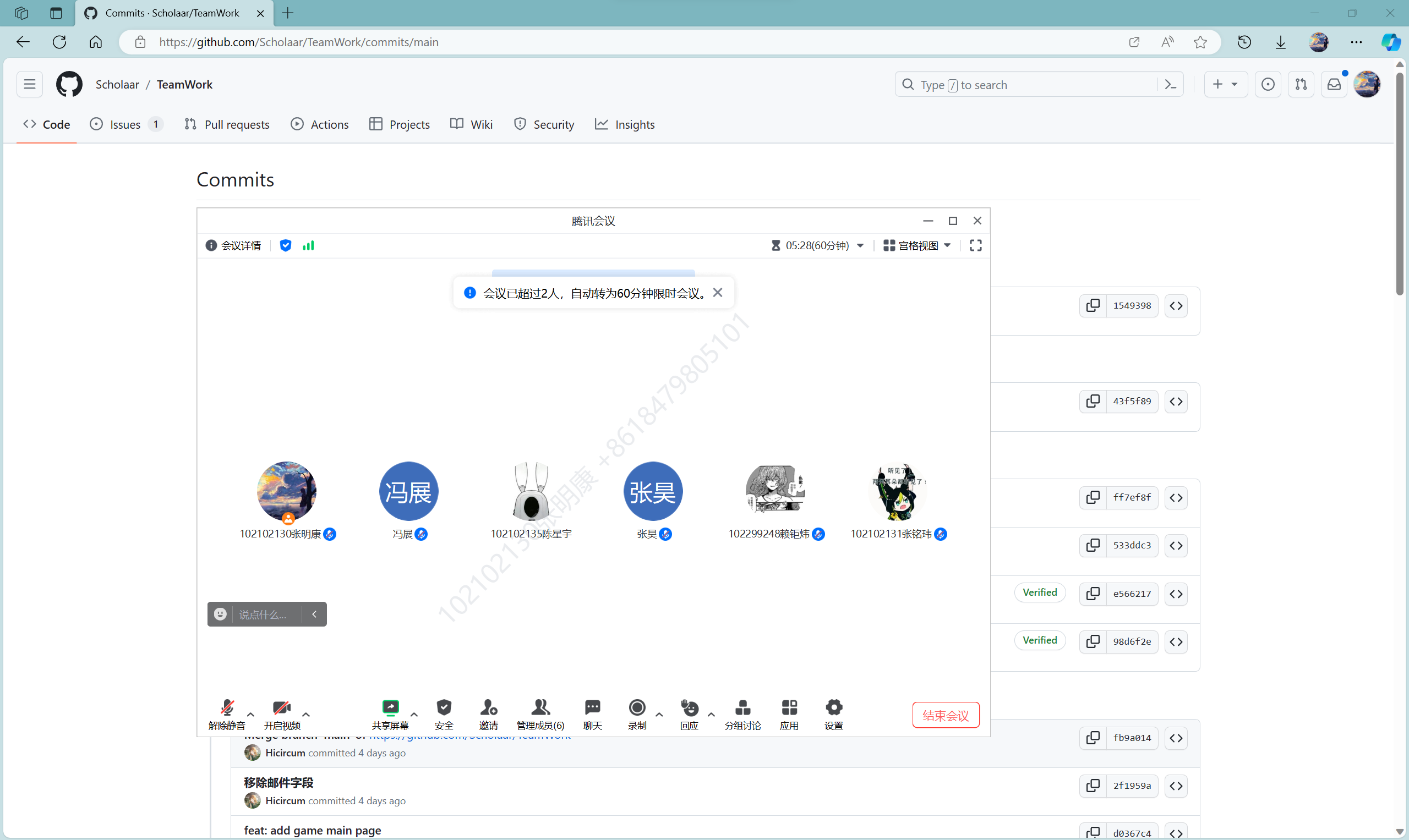The image size is (1409, 840).
Task: Open reactions in the meeting toolbar
Action: pyautogui.click(x=689, y=714)
